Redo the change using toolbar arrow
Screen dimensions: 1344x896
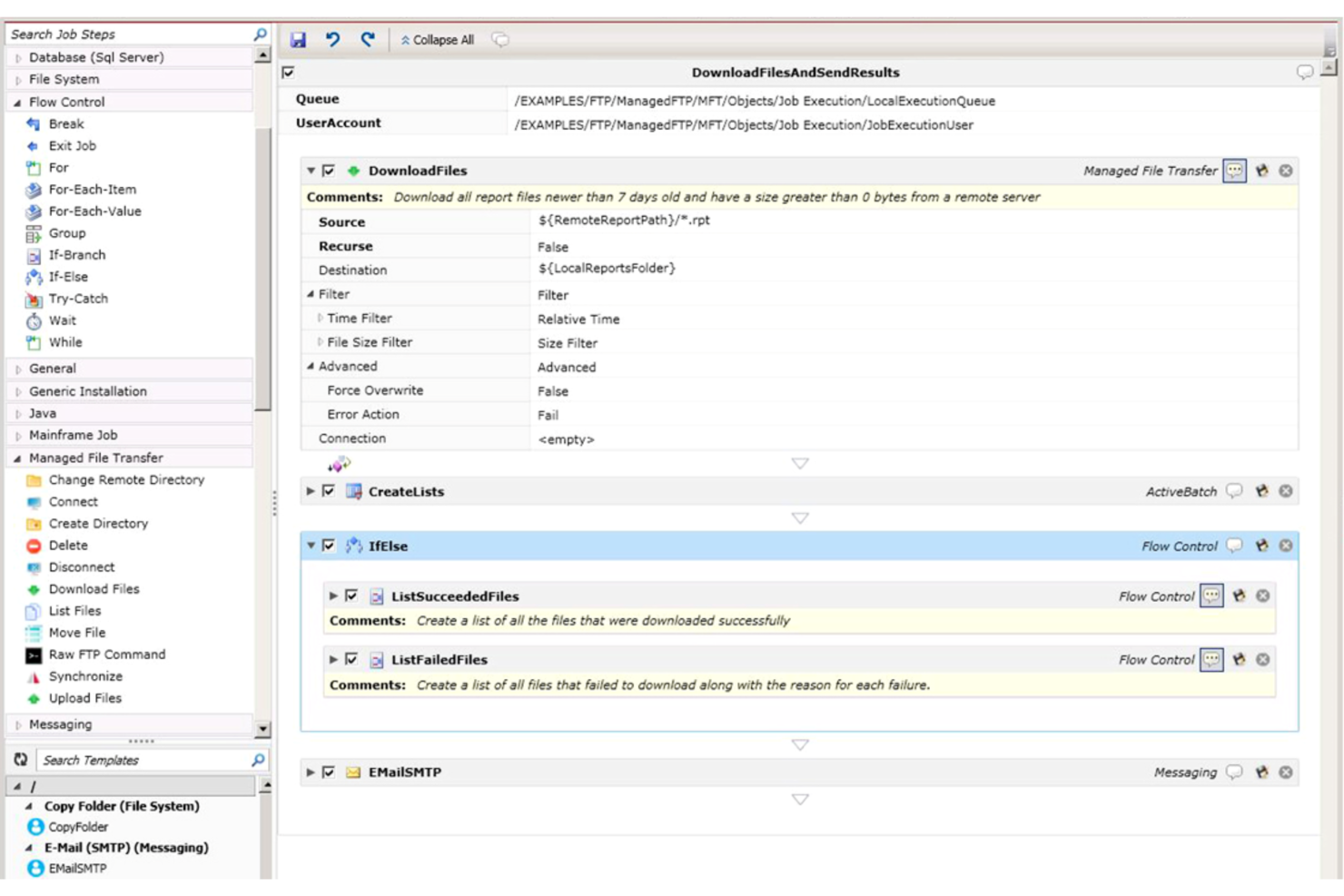point(367,39)
